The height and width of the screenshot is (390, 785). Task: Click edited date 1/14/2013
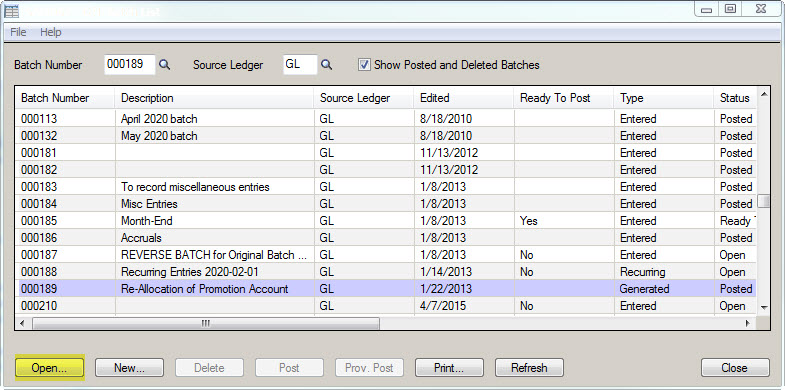pyautogui.click(x=446, y=272)
